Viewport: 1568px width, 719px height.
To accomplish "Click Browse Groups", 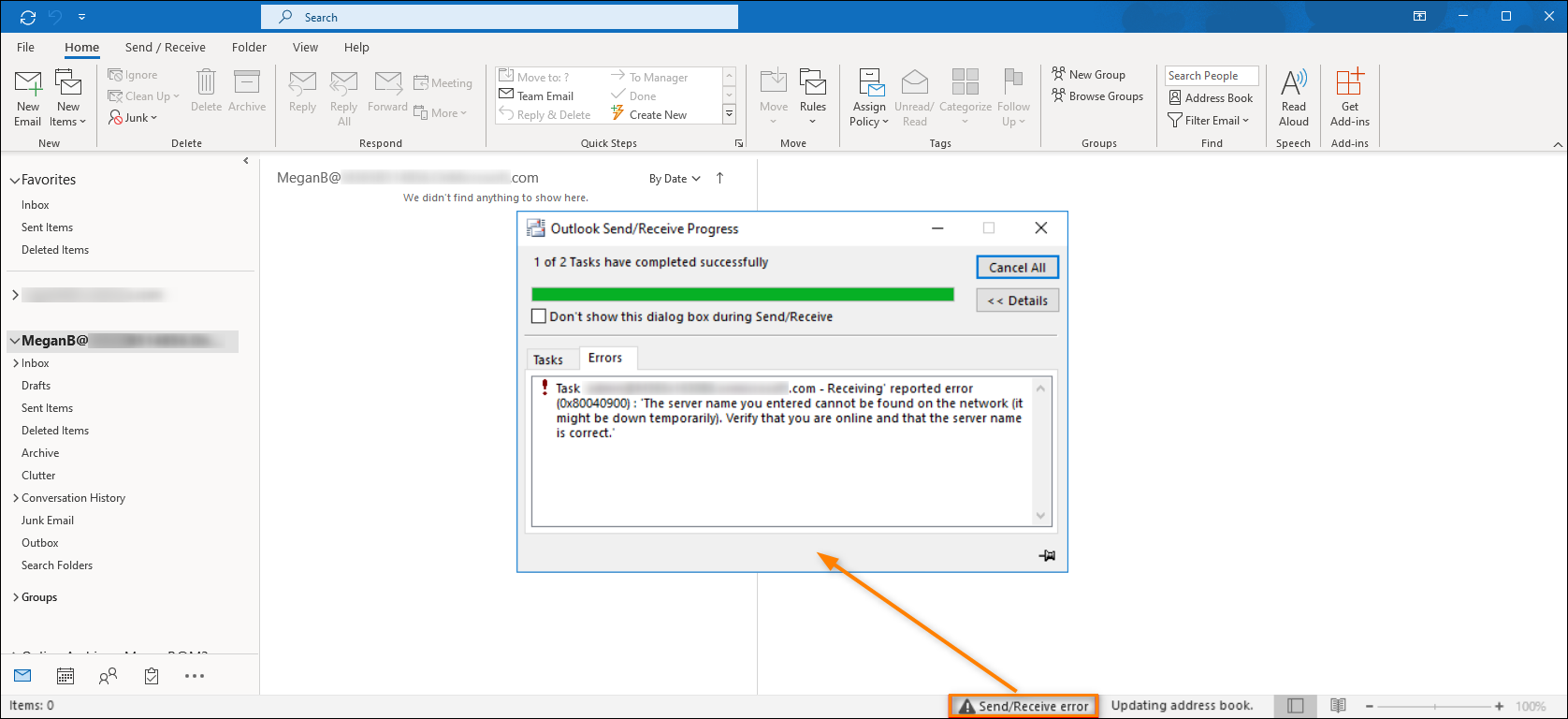I will point(1097,95).
